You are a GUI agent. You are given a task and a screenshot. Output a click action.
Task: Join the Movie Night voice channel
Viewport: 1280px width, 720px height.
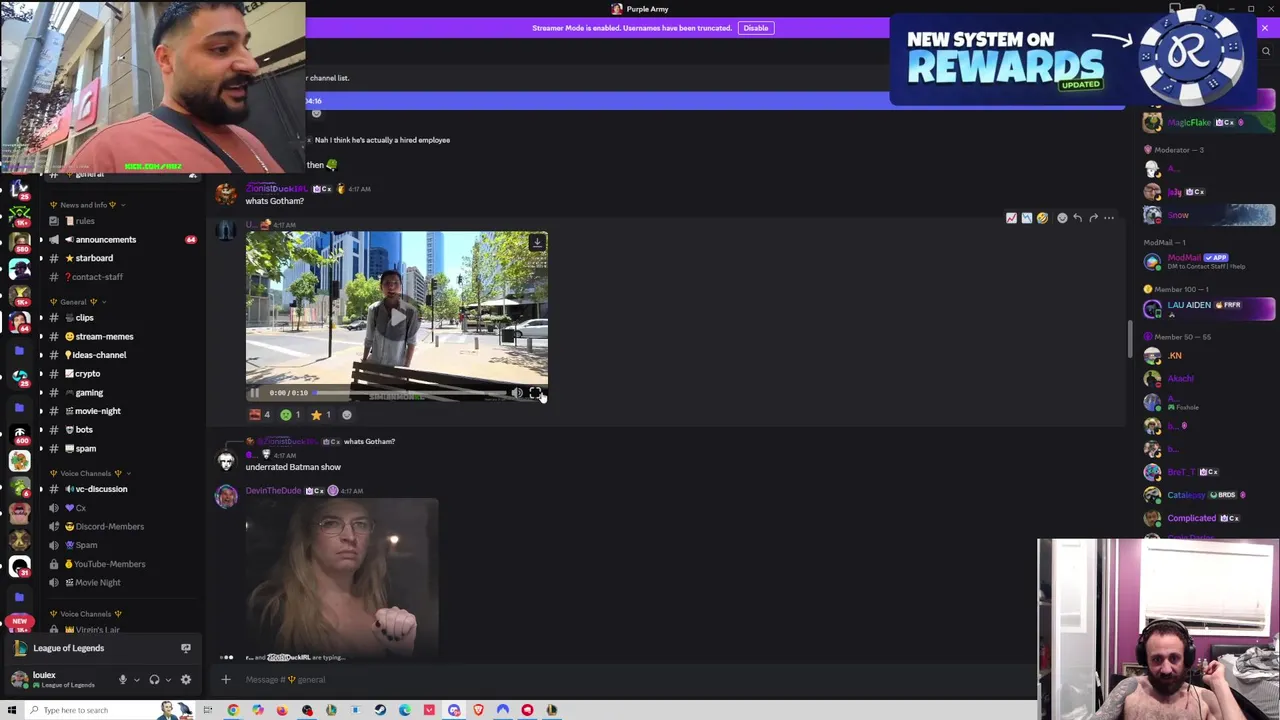coord(120,583)
